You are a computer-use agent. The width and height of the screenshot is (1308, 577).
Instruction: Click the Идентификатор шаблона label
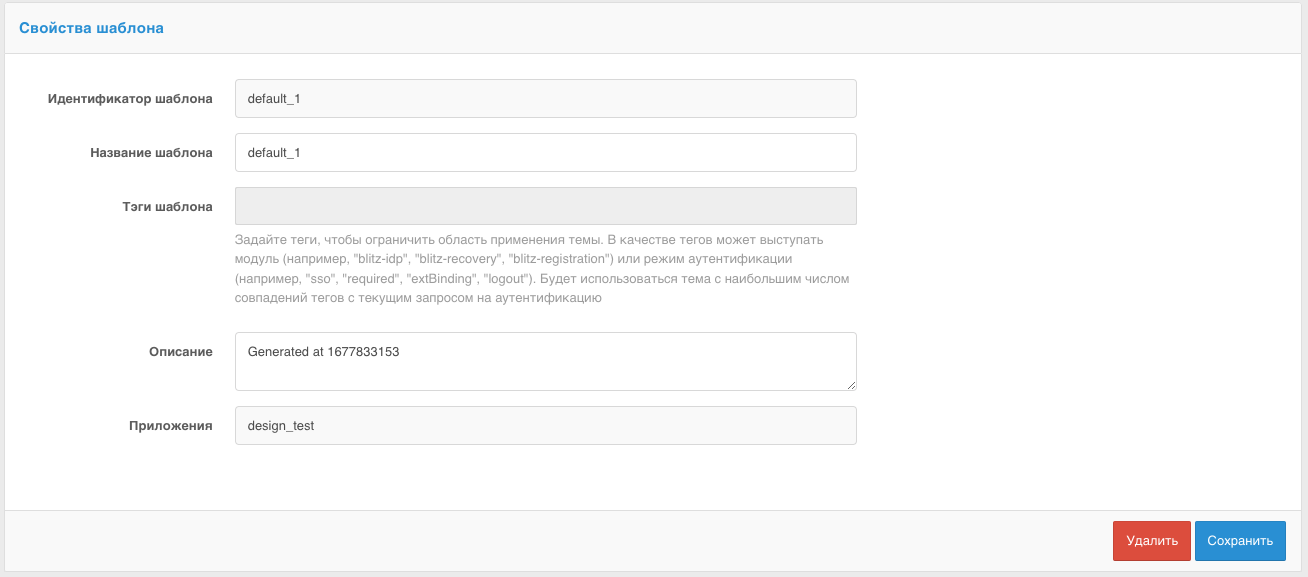[x=130, y=99]
